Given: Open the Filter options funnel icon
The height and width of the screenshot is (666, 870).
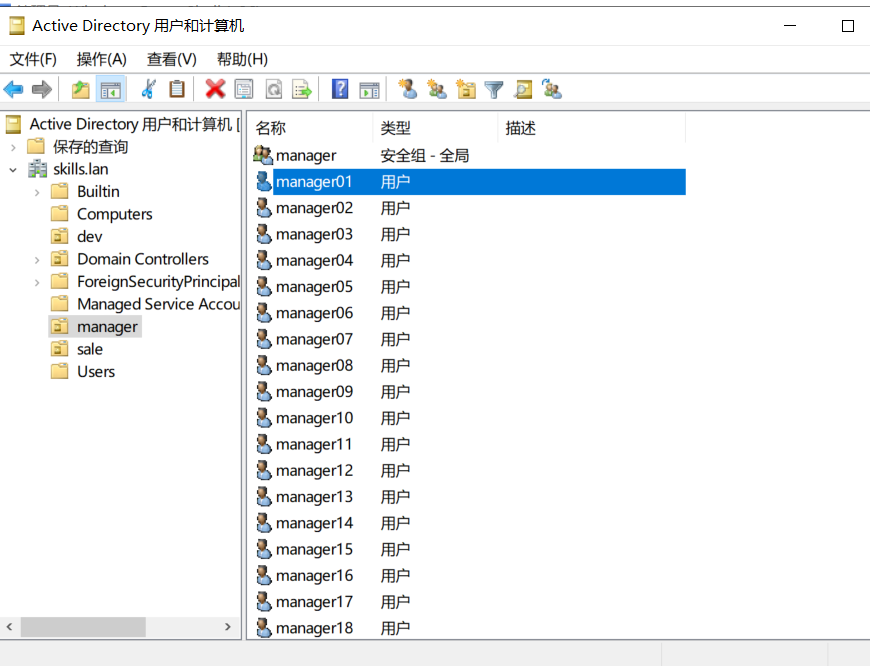Looking at the screenshot, I should pyautogui.click(x=494, y=90).
